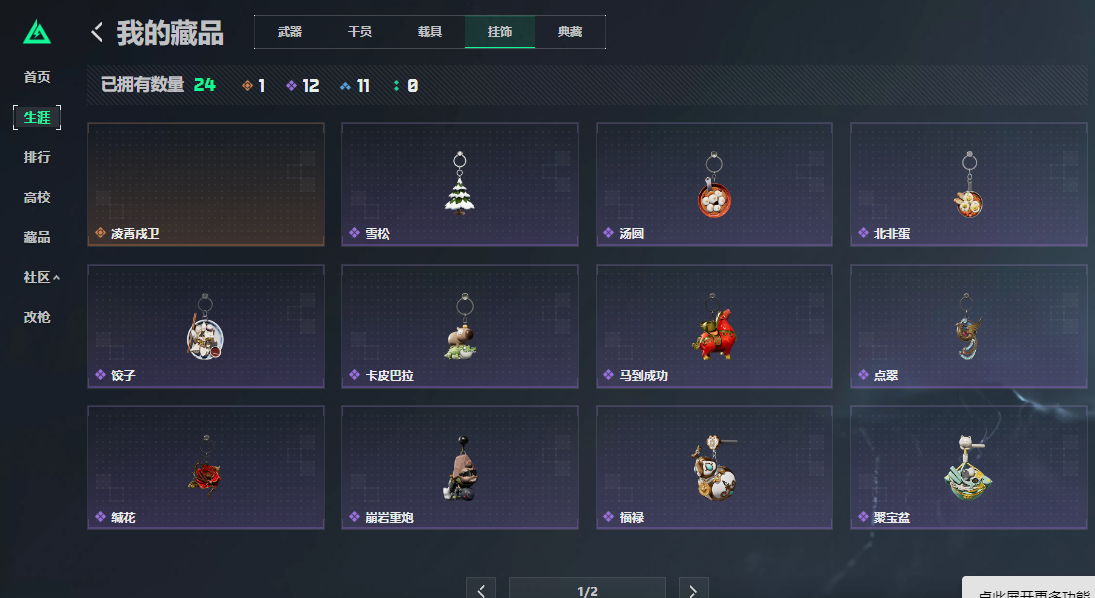Image resolution: width=1095 pixels, height=598 pixels.
Task: Pick the red horse 马到成功 charm
Action: (x=714, y=326)
